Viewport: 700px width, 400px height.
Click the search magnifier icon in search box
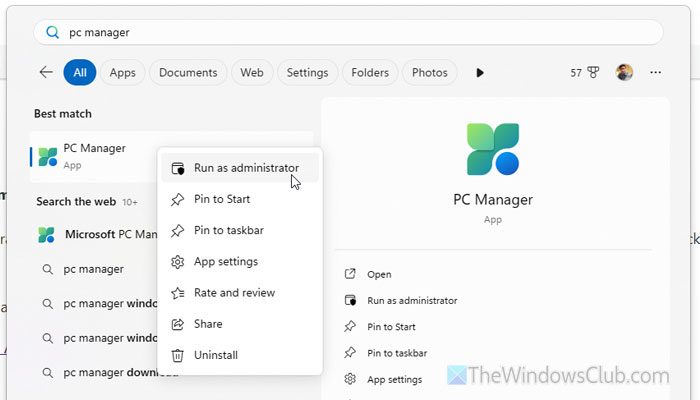pos(53,32)
